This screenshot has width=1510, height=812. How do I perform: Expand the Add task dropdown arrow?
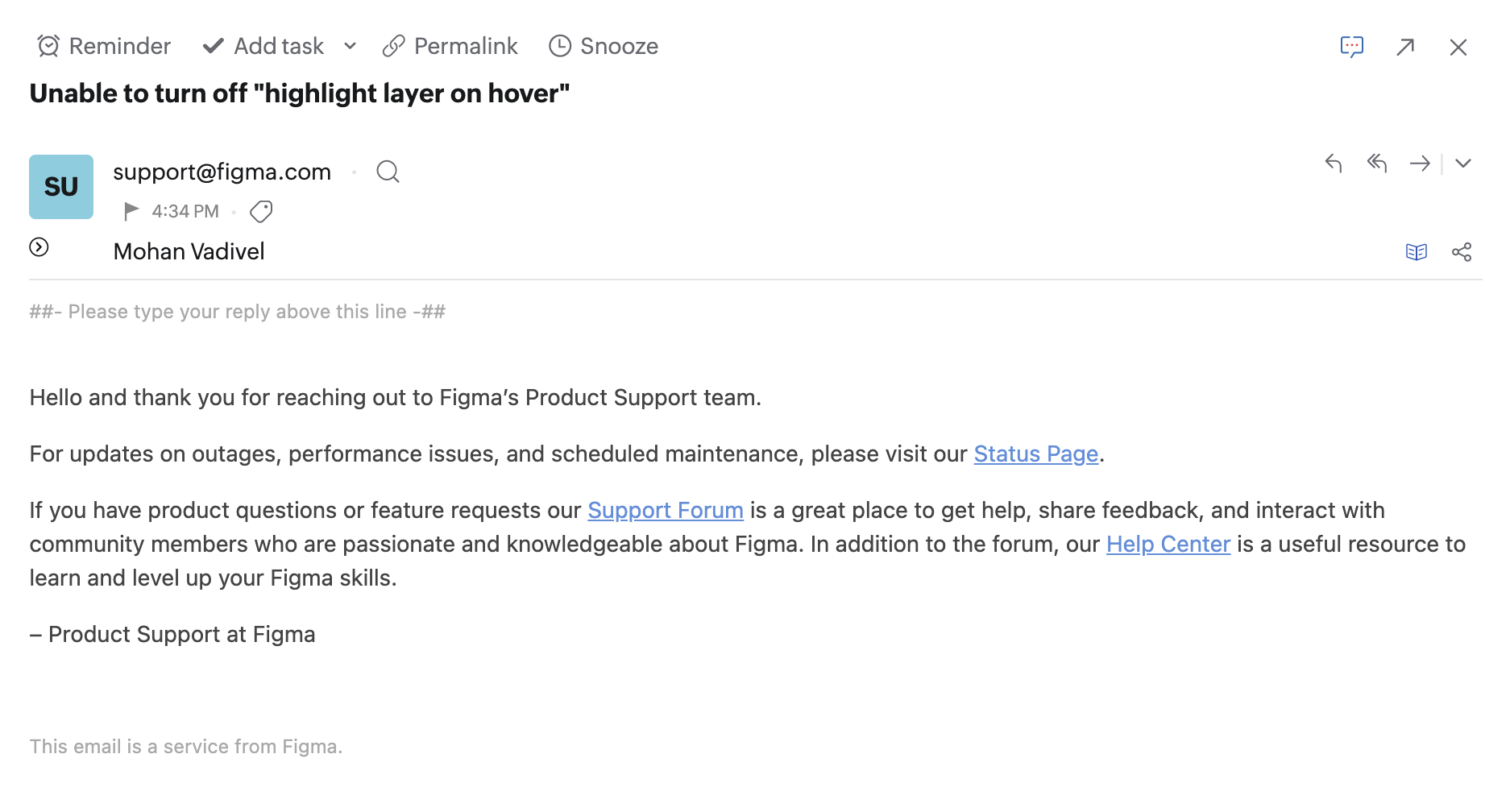[x=350, y=46]
